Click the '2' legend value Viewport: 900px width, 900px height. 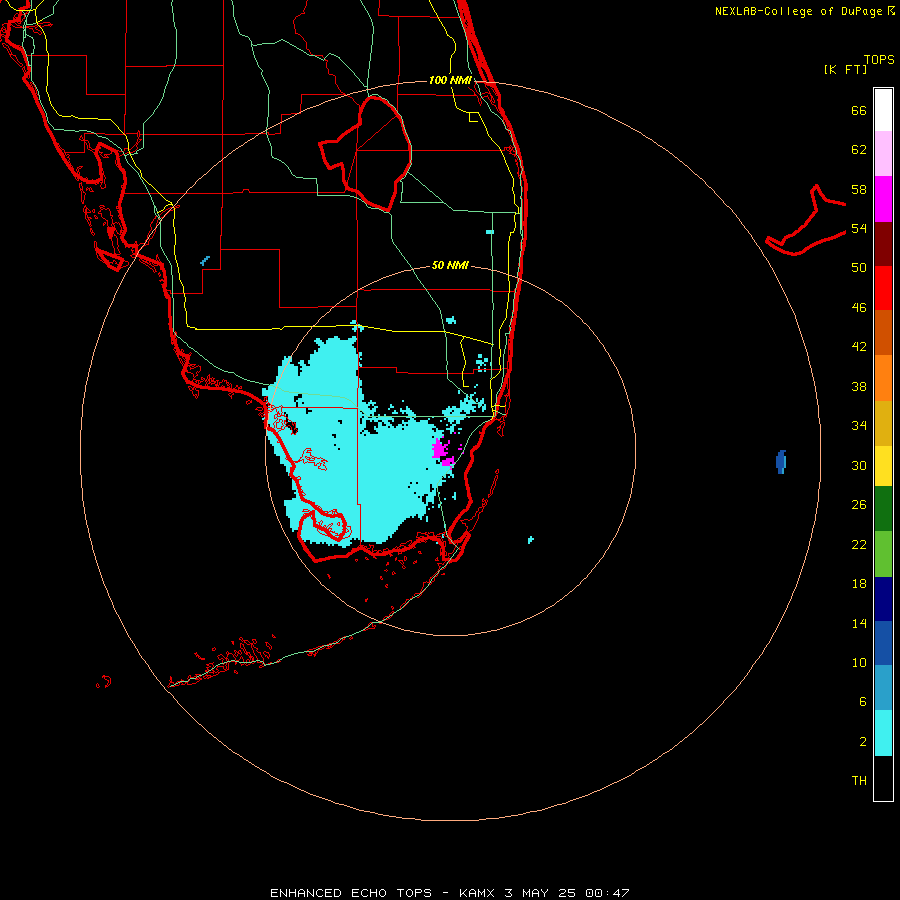863,742
